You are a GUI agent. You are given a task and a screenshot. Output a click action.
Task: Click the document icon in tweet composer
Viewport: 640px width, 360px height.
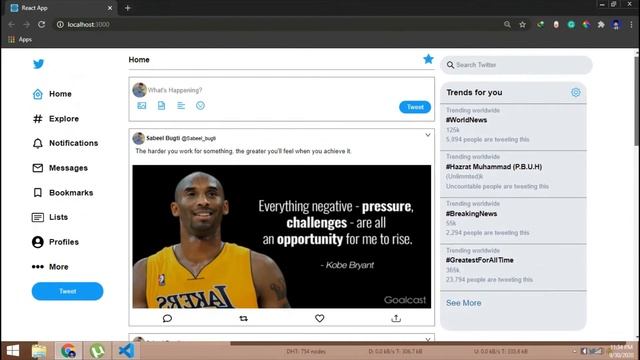[x=162, y=106]
